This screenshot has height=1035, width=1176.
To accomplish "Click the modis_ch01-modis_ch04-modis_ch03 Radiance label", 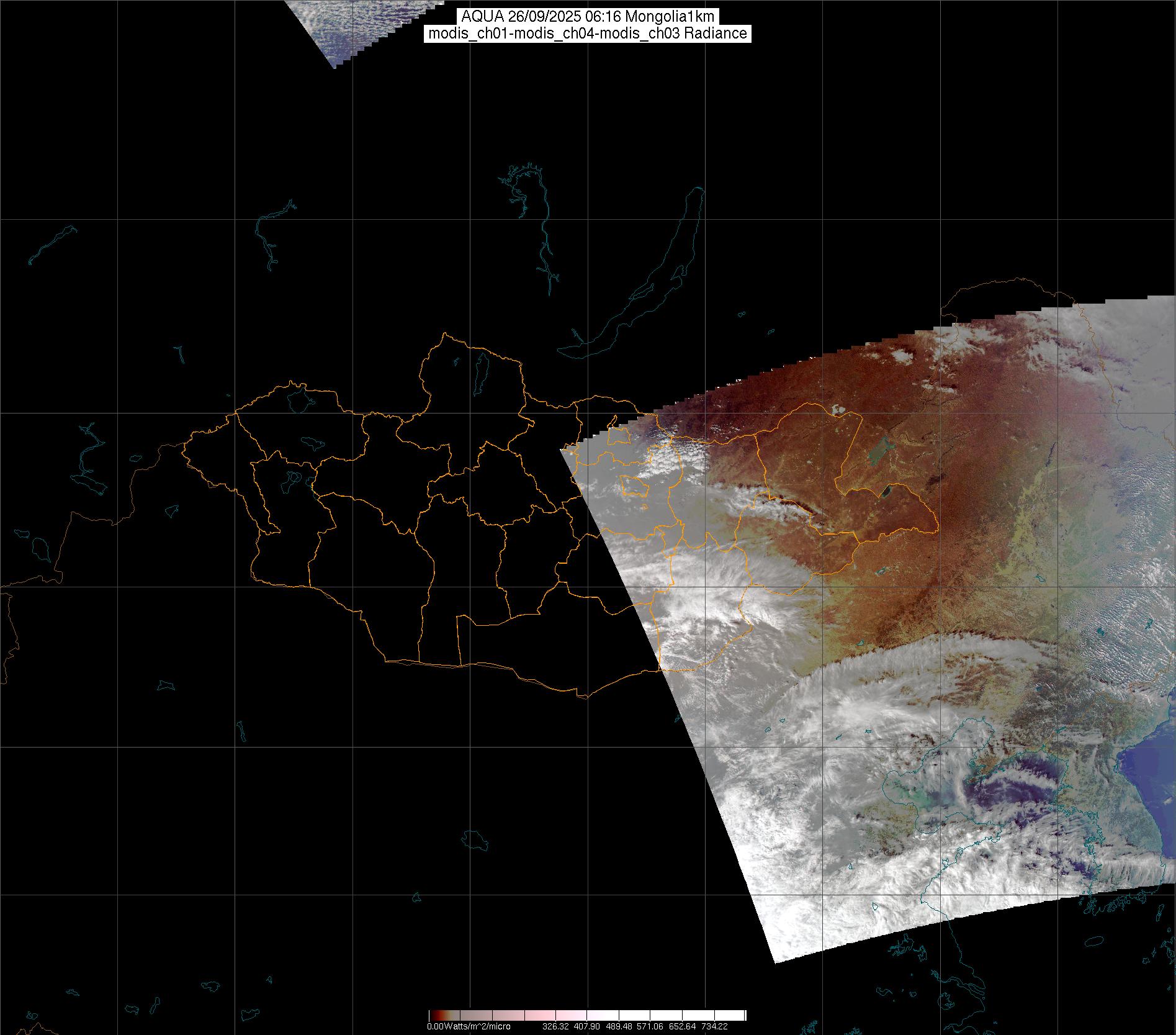I will (588, 34).
